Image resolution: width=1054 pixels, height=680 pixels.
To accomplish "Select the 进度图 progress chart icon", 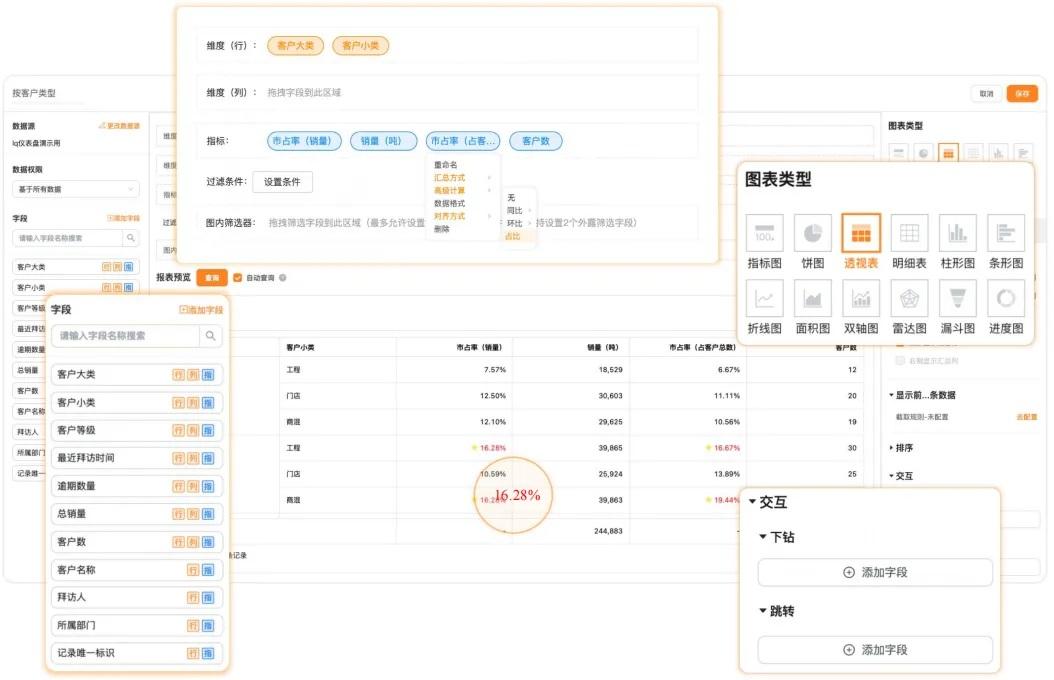I will [x=1005, y=298].
